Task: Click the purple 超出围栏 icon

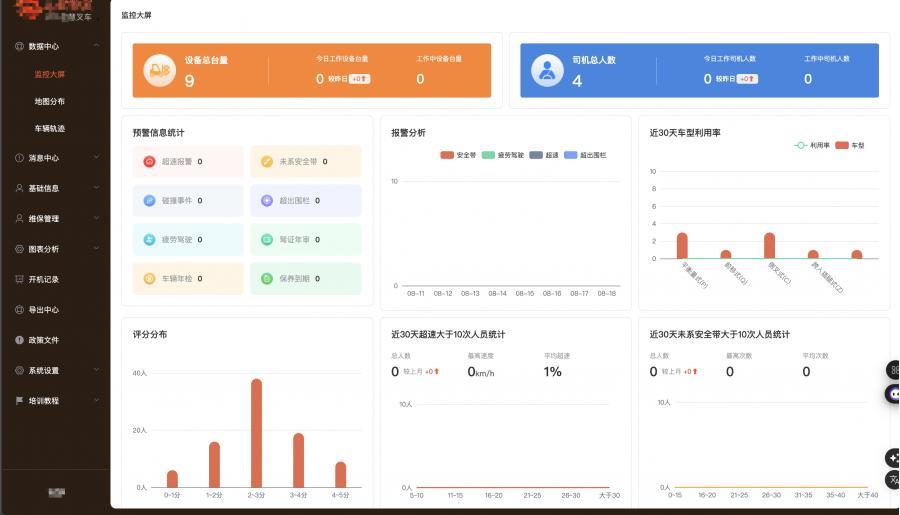Action: (267, 200)
